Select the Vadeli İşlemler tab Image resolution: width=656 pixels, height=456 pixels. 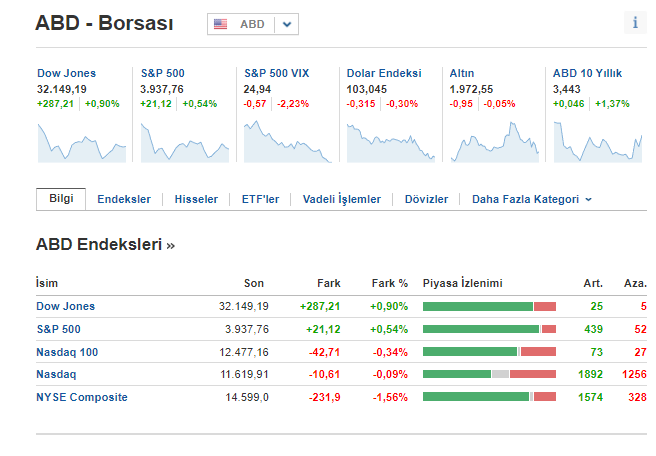coord(342,199)
